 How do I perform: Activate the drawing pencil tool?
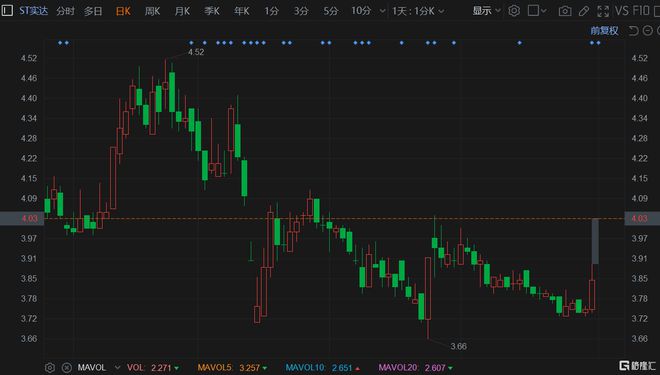coord(584,11)
